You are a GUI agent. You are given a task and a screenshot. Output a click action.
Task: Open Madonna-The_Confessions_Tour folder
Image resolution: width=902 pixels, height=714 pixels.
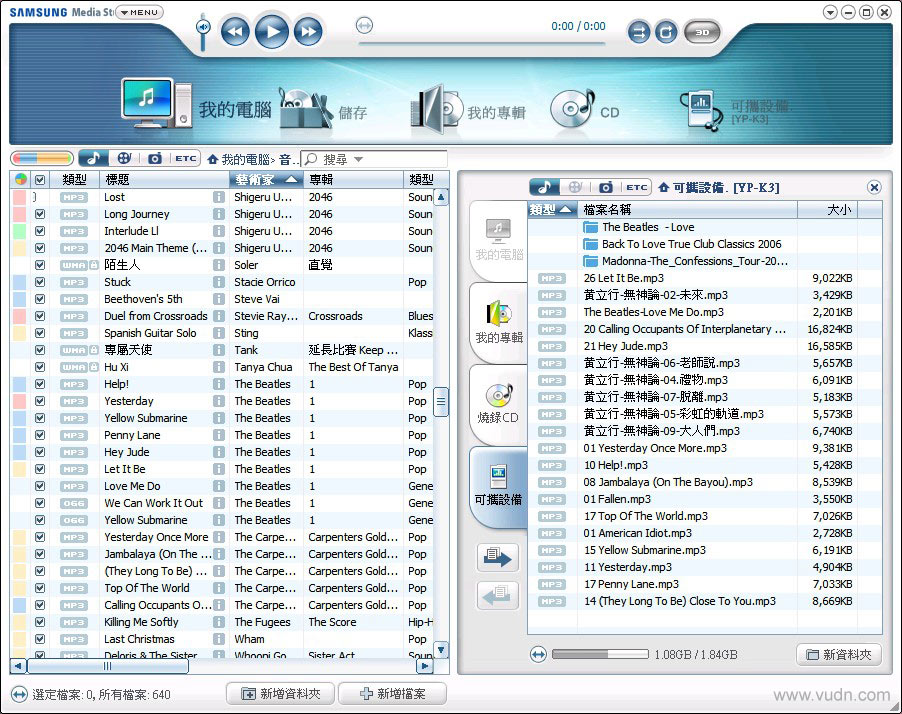[x=685, y=261]
